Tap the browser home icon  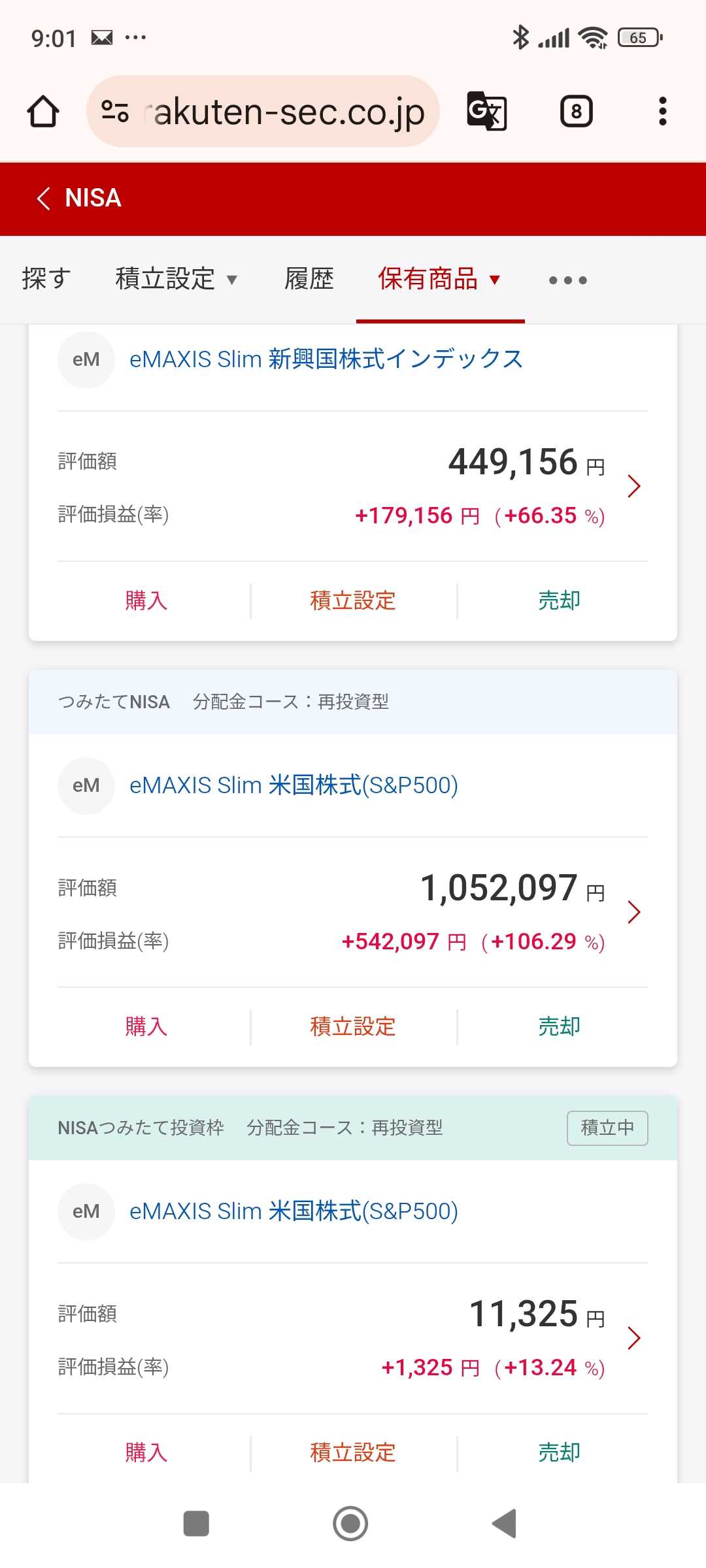[43, 111]
